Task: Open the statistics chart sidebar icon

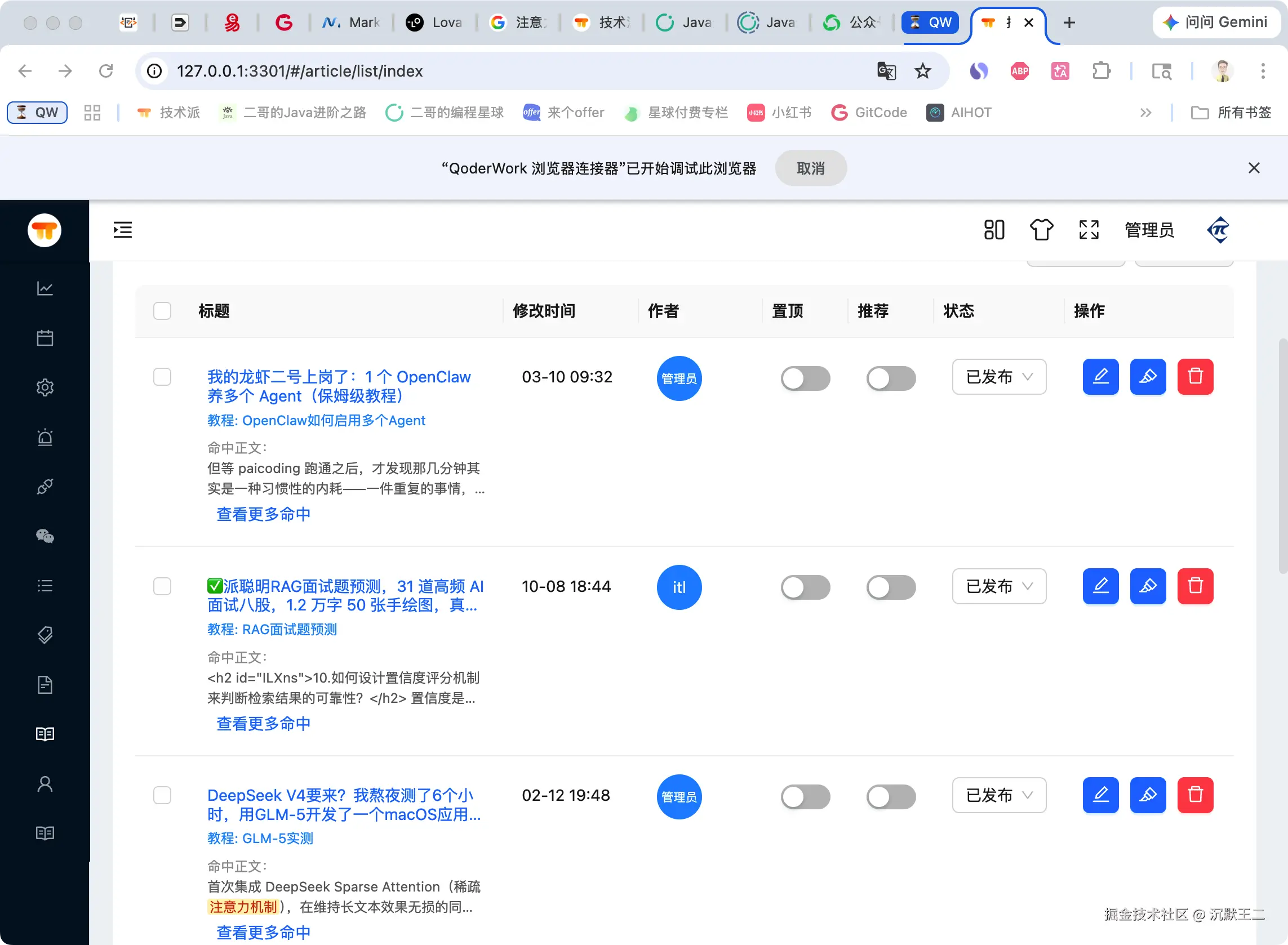Action: 45,288
